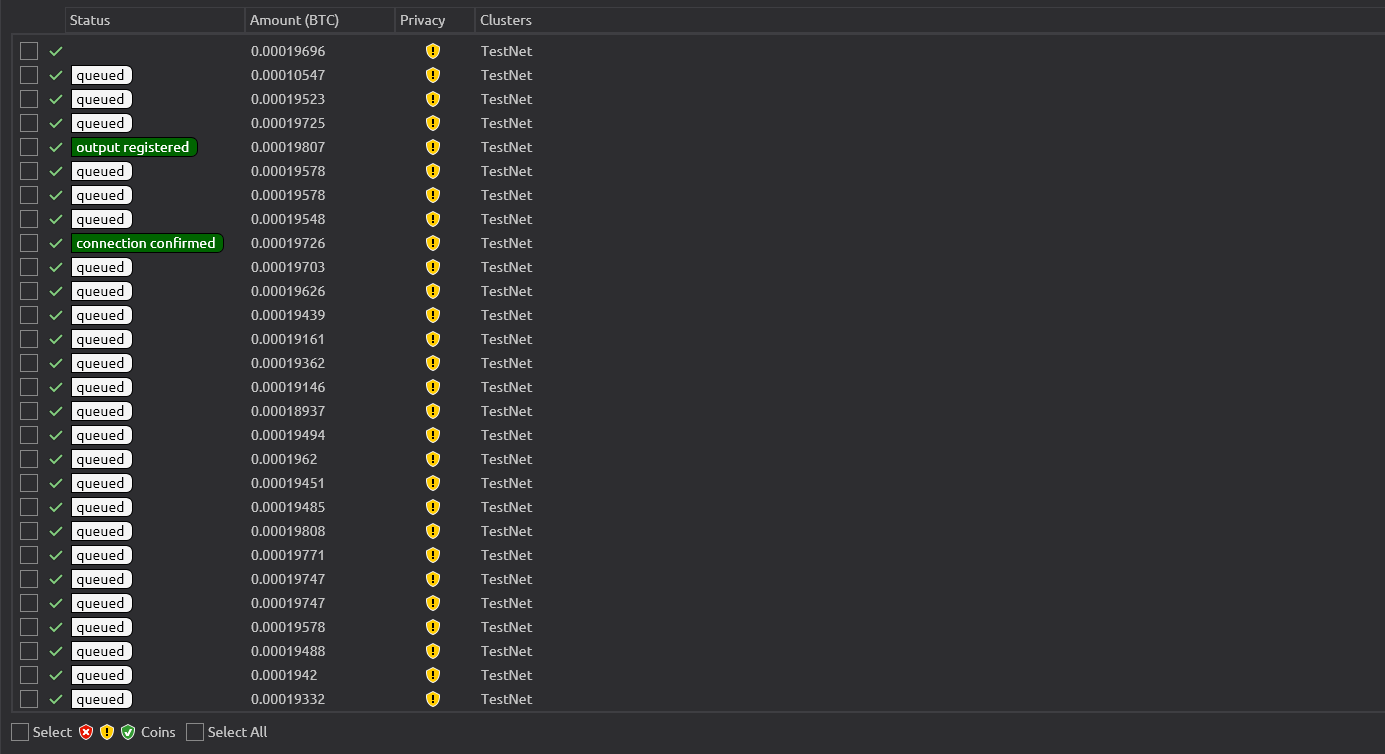
Task: Click the privacy shield beside amount 0.00019725
Action: (433, 123)
